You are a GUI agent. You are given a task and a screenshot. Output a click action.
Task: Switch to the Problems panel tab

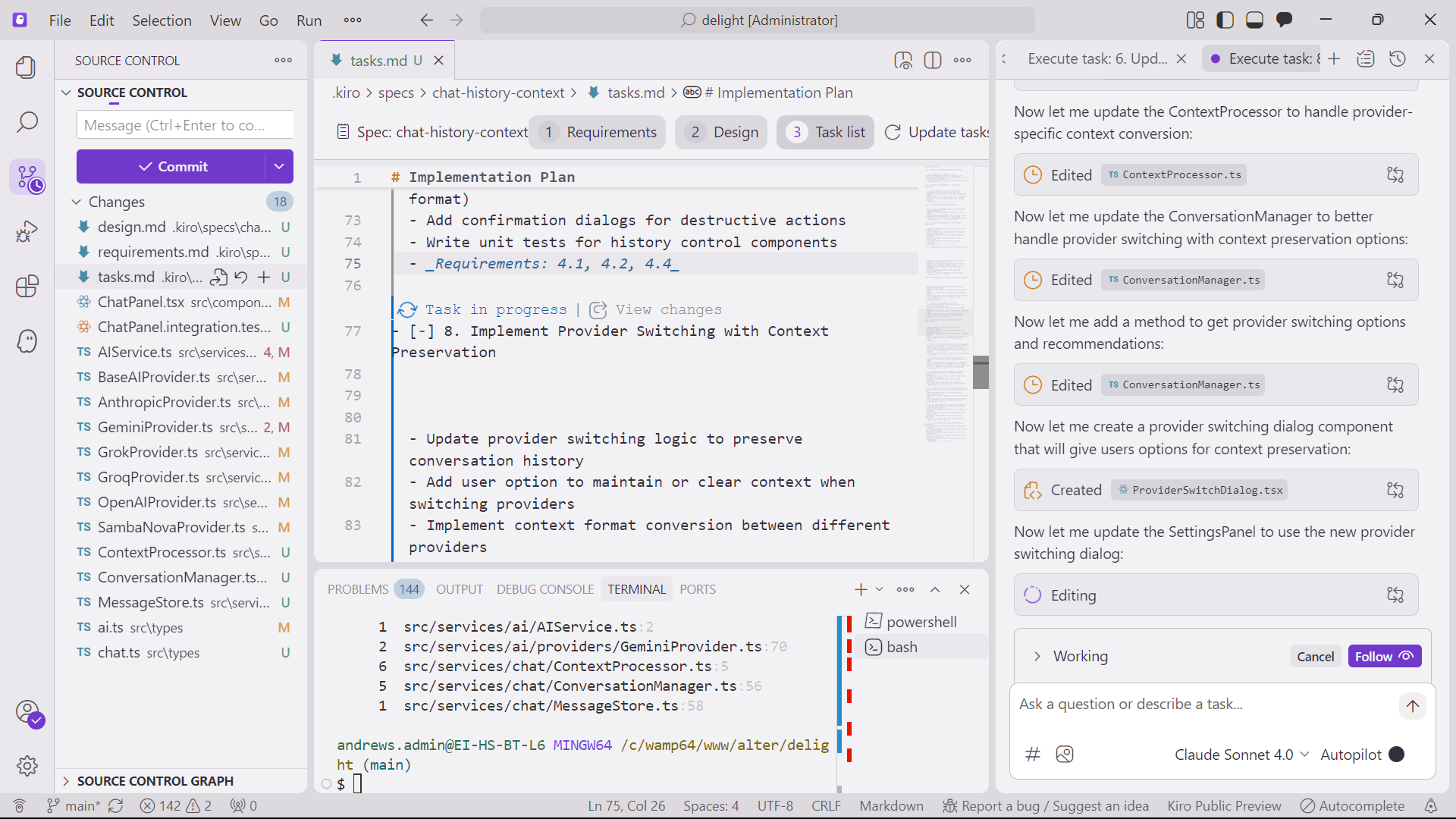tap(358, 590)
